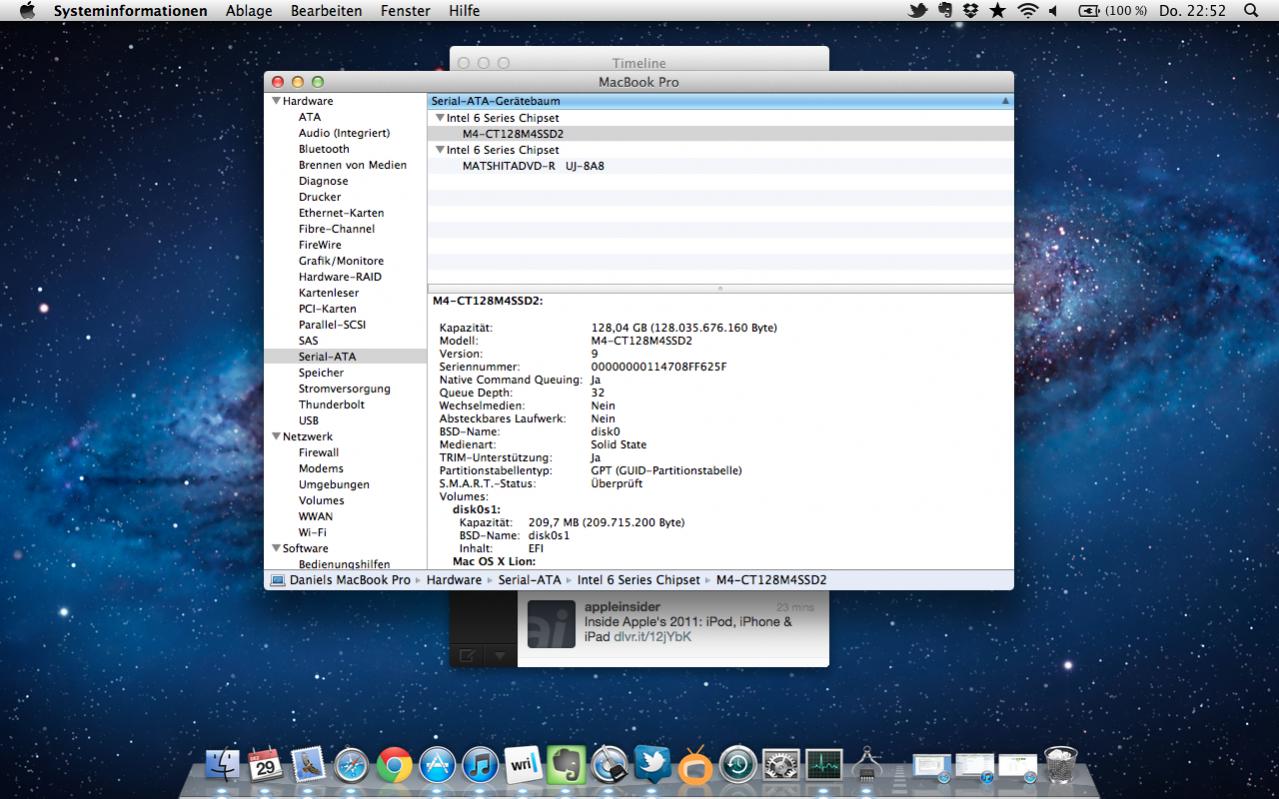
Task: Click System Information caliper icon in Dock
Action: [867, 766]
